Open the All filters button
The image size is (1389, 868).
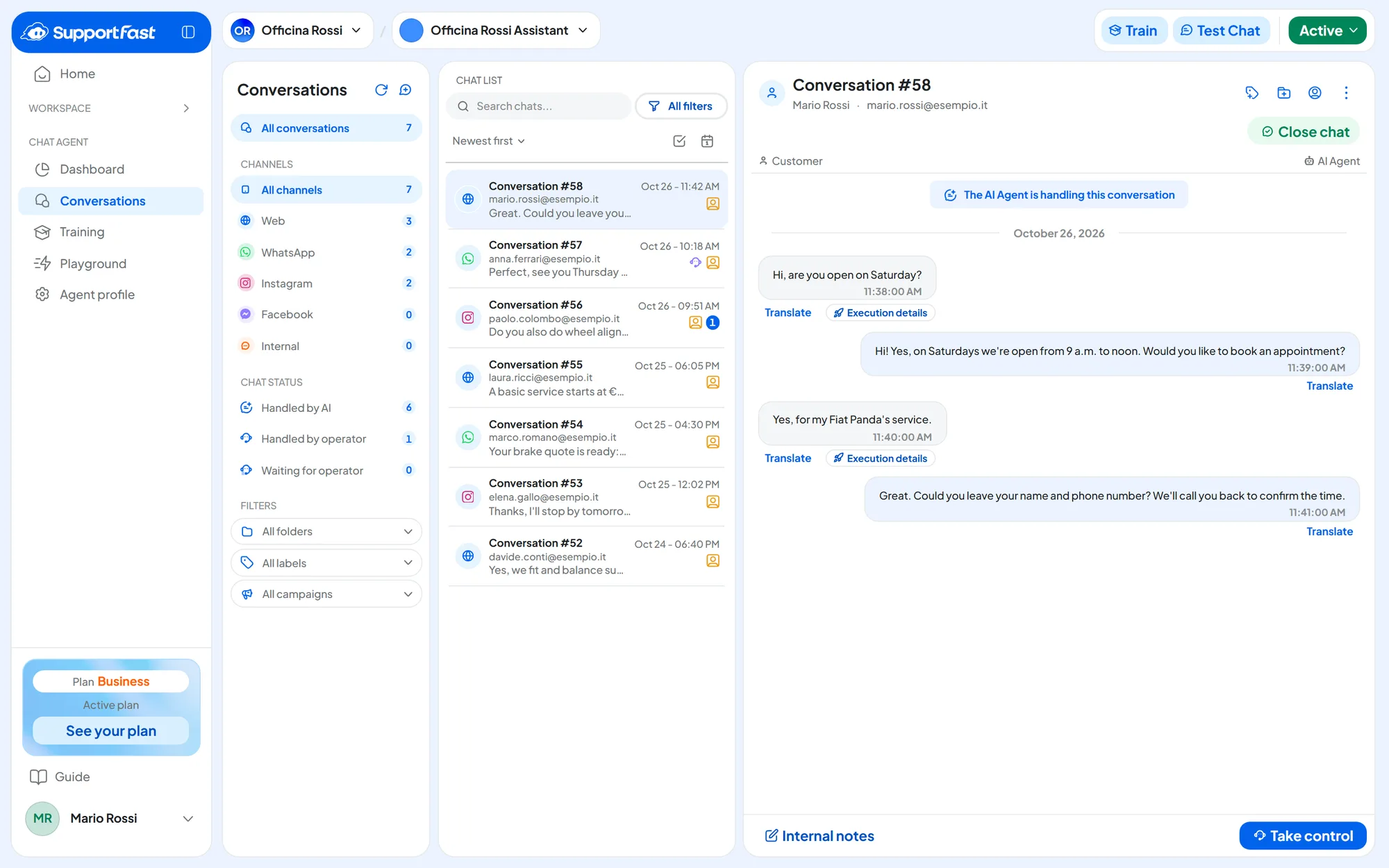[x=681, y=106]
